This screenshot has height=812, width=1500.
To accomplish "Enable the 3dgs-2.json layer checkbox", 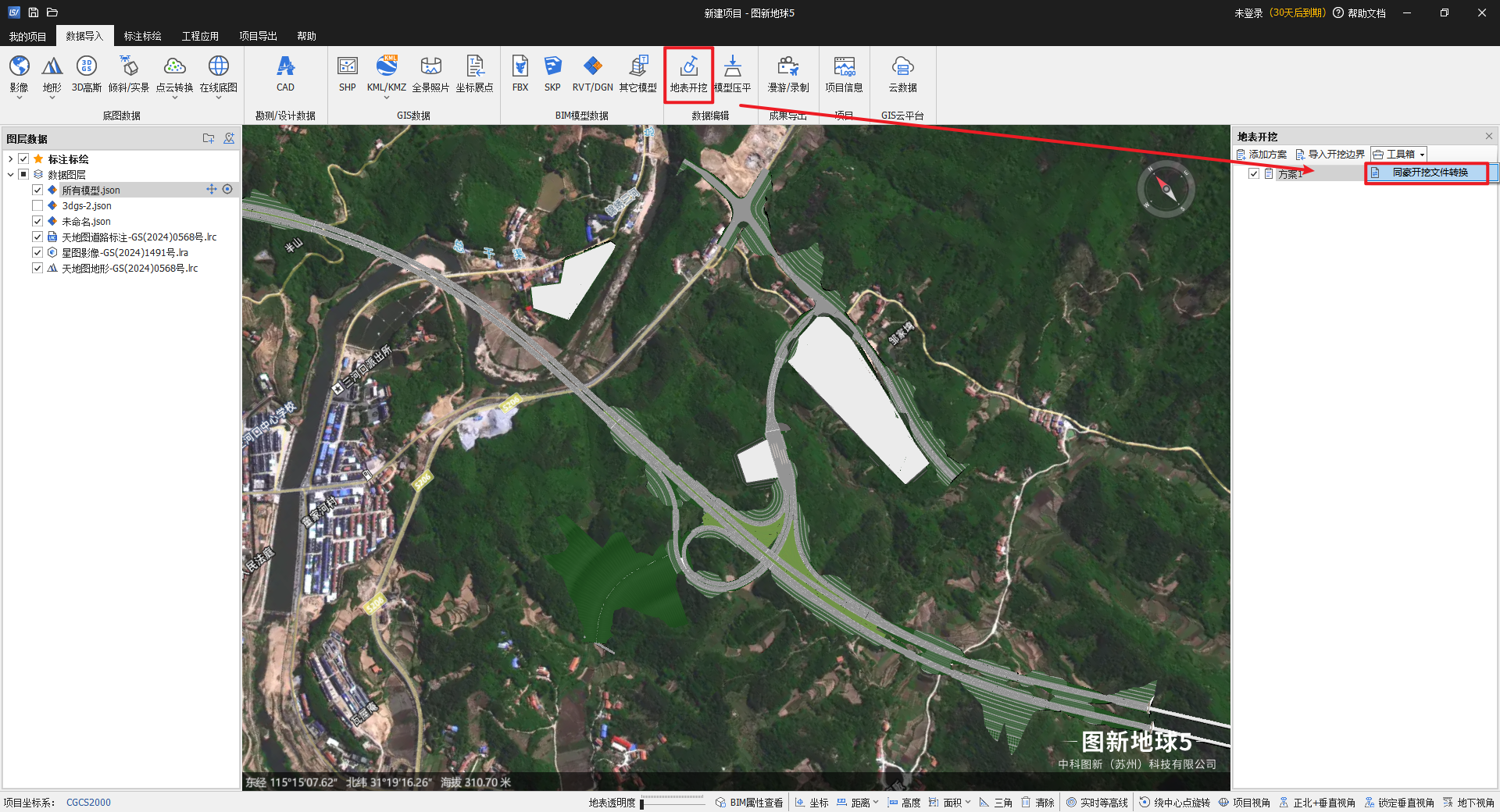I will pyautogui.click(x=37, y=205).
